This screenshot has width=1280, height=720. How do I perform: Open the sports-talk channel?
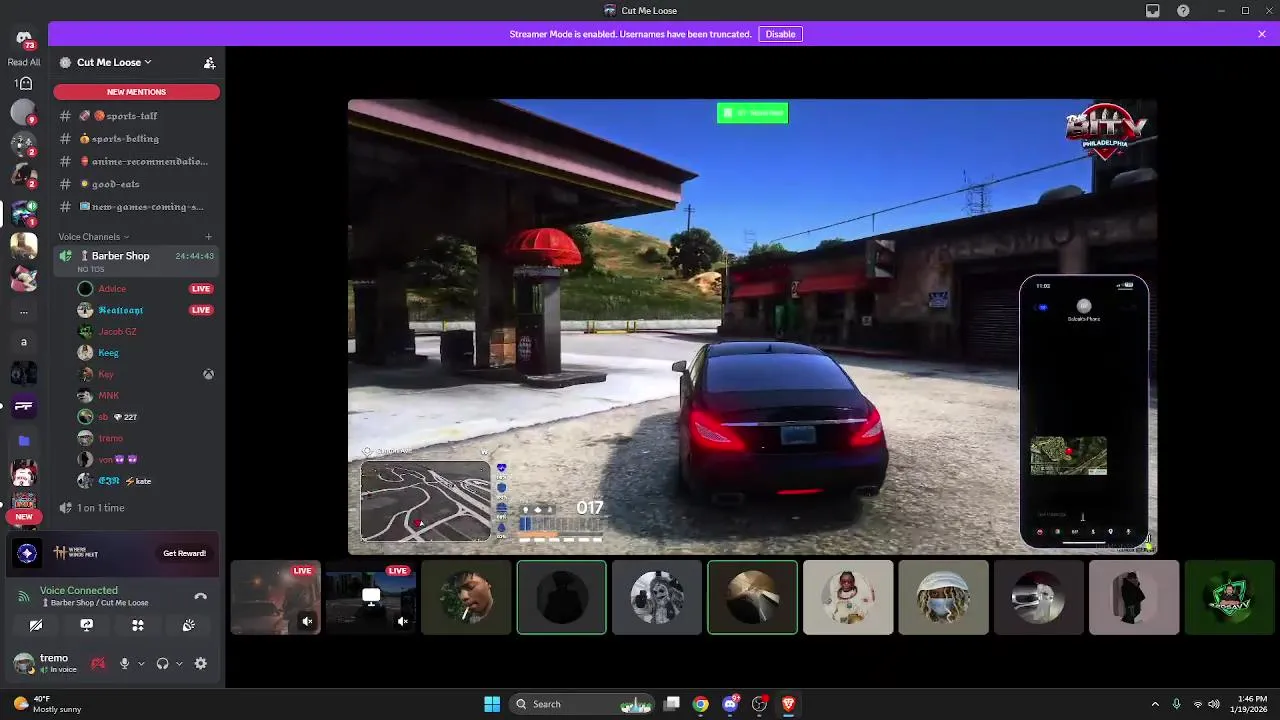[x=136, y=116]
